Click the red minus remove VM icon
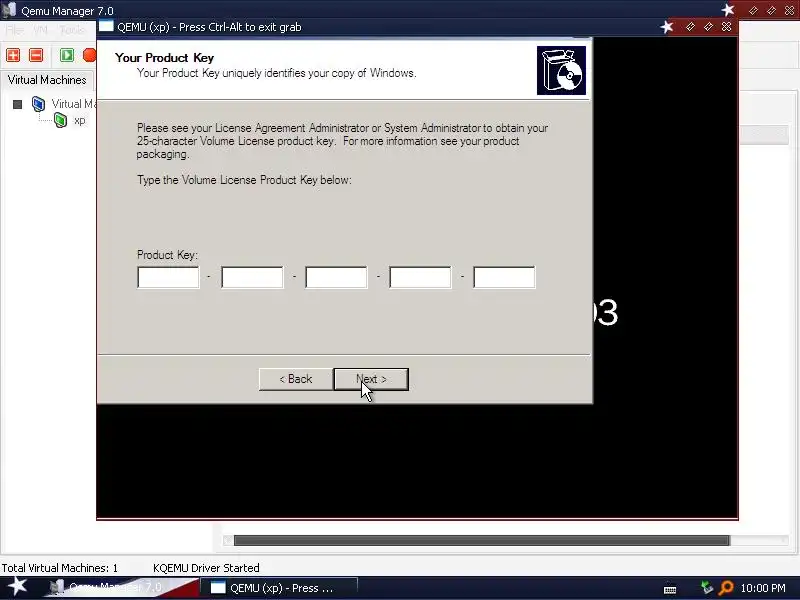Viewport: 800px width, 600px height. (x=36, y=55)
